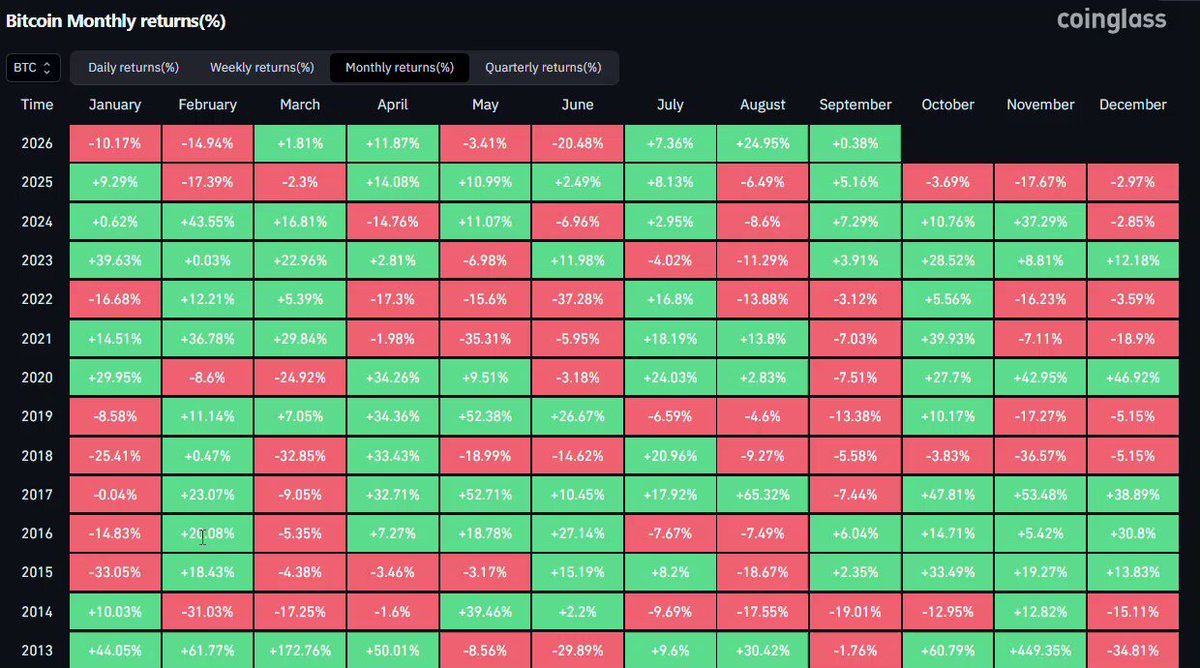
Task: Click the December column header
Action: point(1133,104)
